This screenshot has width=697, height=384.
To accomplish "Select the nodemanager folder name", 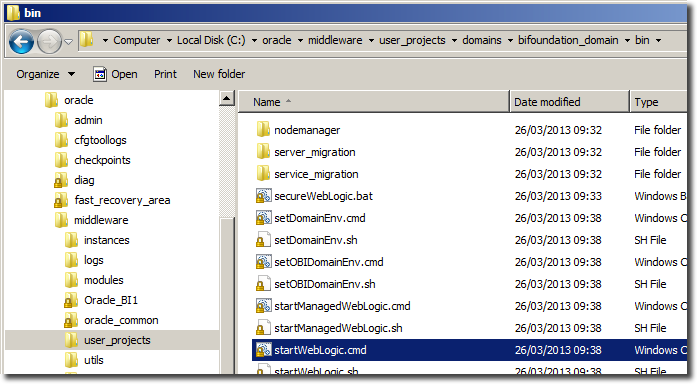I will coord(307,130).
